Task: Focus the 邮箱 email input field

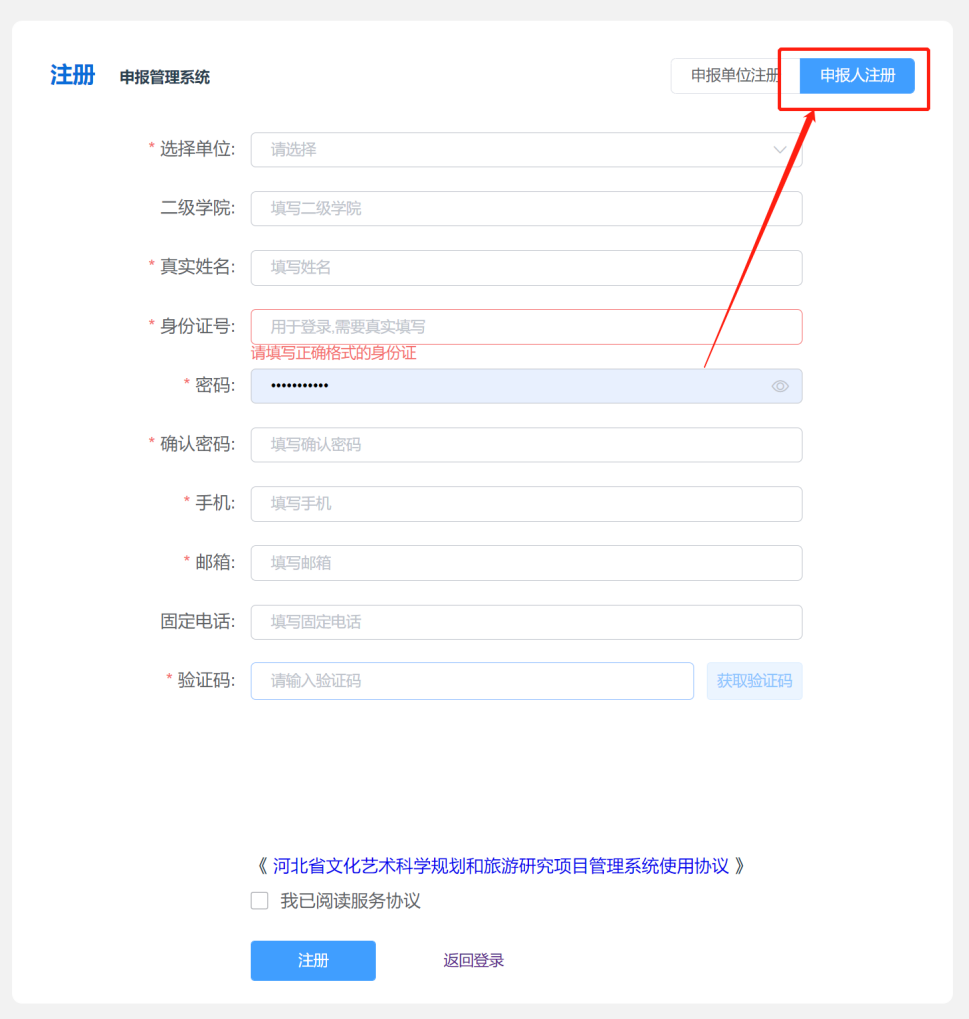Action: 526,563
